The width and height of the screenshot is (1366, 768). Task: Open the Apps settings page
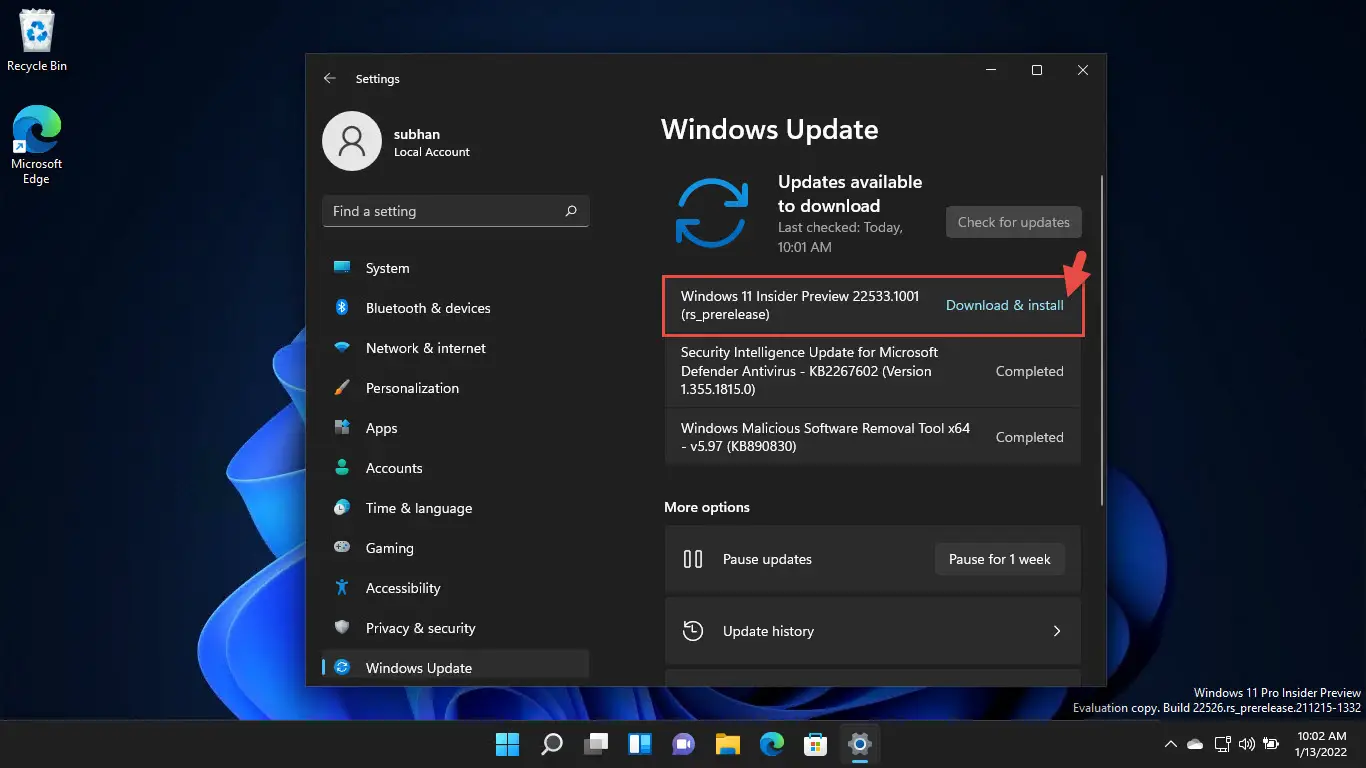[x=455, y=428]
